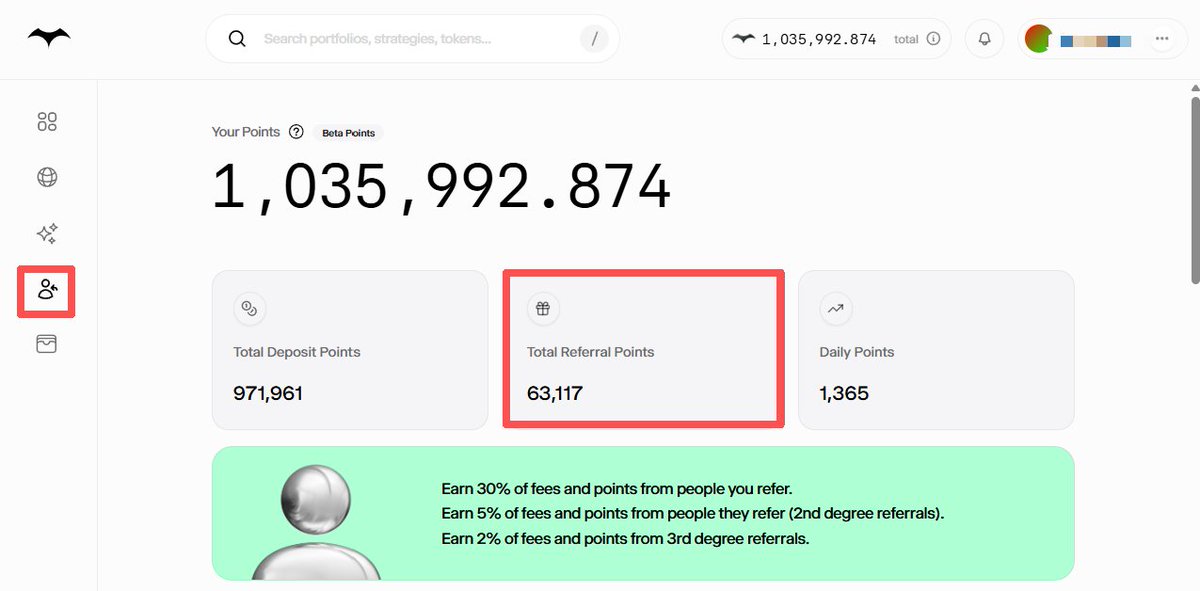The height and width of the screenshot is (591, 1200).
Task: Click the trend arrow icon on Daily Points card
Action: tap(835, 309)
